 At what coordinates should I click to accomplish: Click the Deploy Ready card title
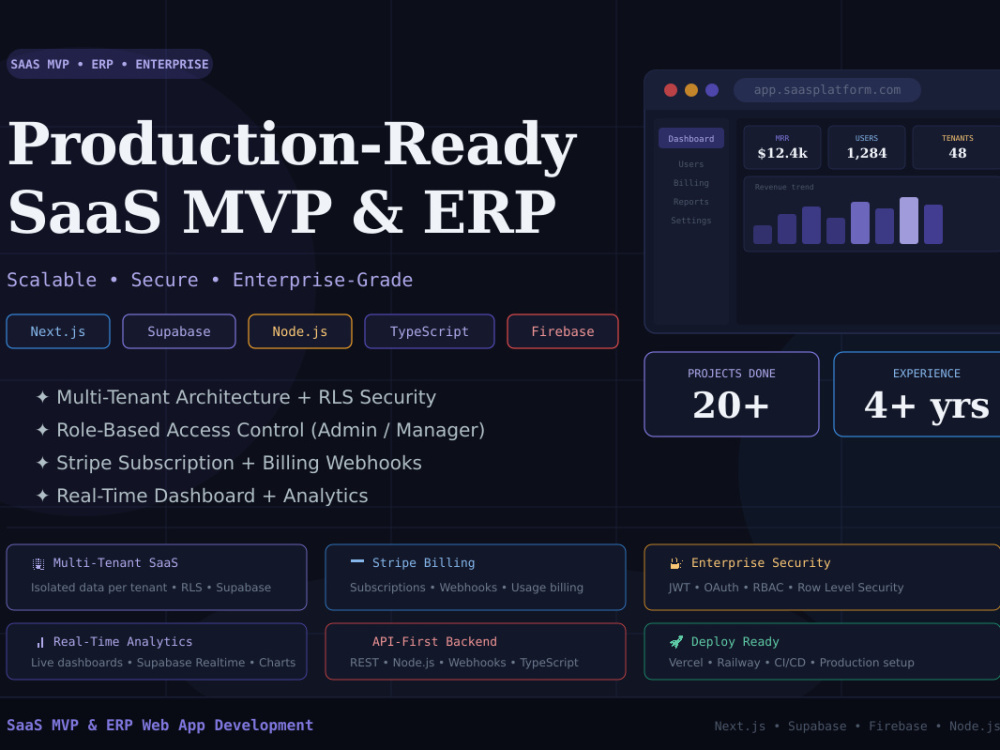pos(735,642)
